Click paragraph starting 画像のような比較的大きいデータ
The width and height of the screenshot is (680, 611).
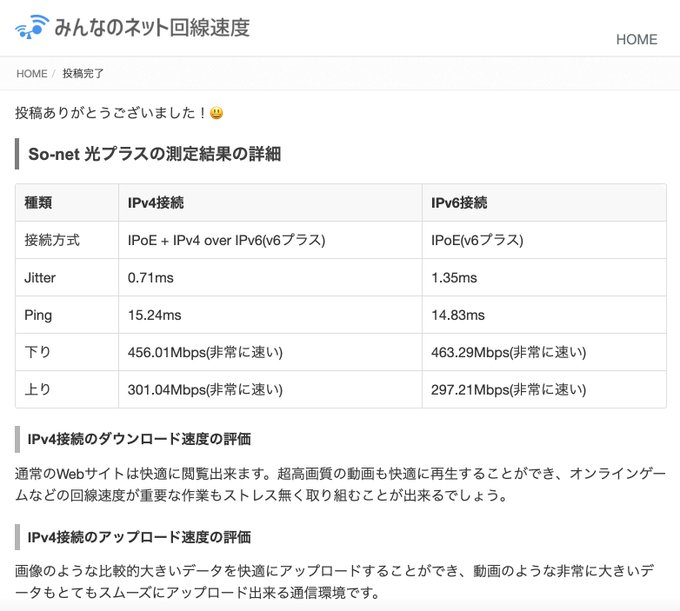(335, 582)
